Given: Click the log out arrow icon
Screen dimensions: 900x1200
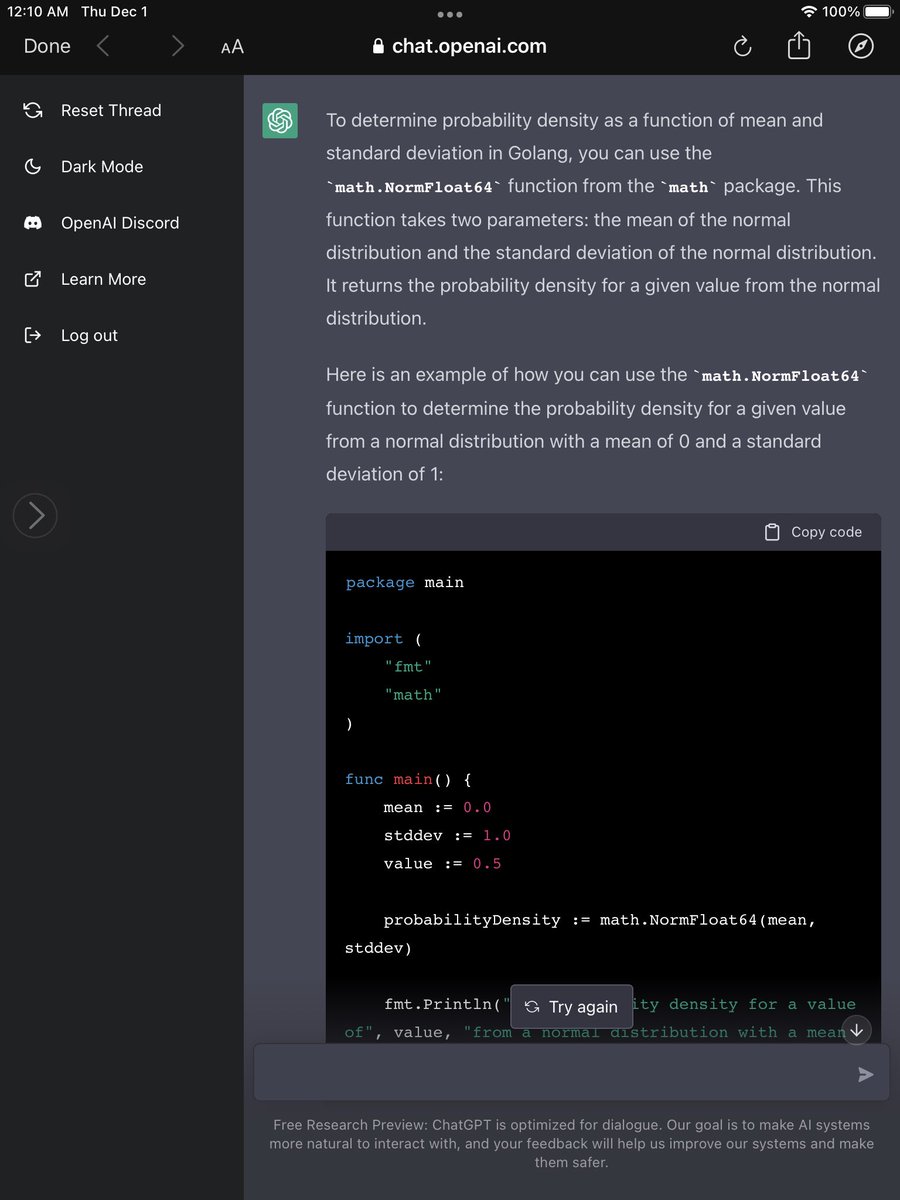Looking at the screenshot, I should [x=32, y=335].
